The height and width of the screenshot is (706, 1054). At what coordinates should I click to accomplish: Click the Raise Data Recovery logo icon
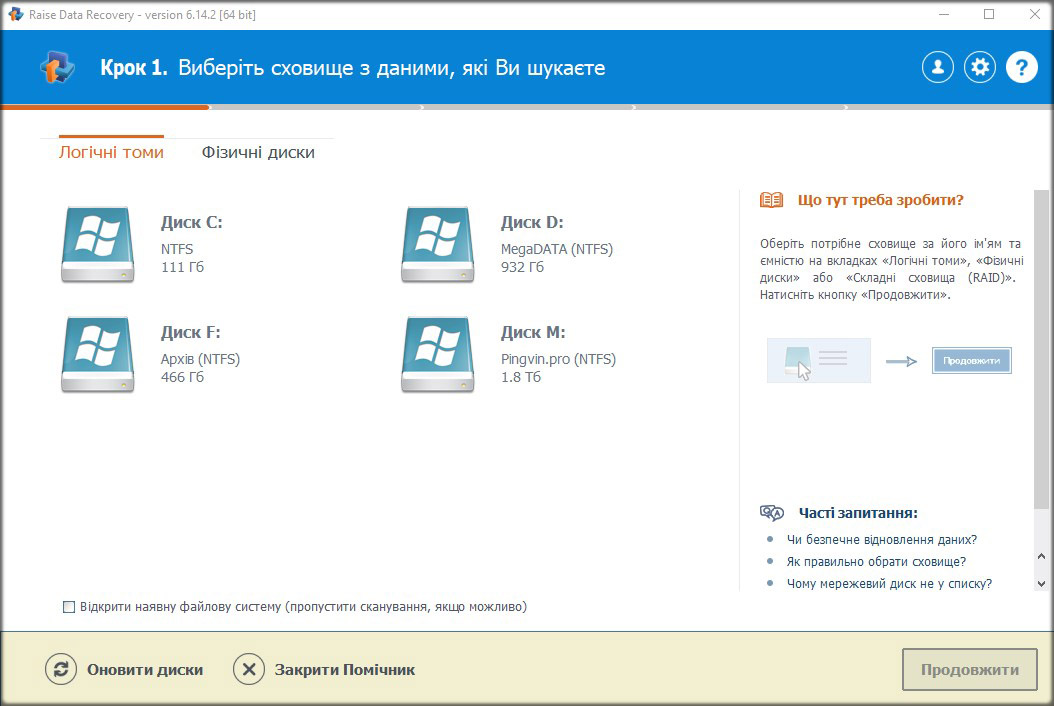pos(56,68)
